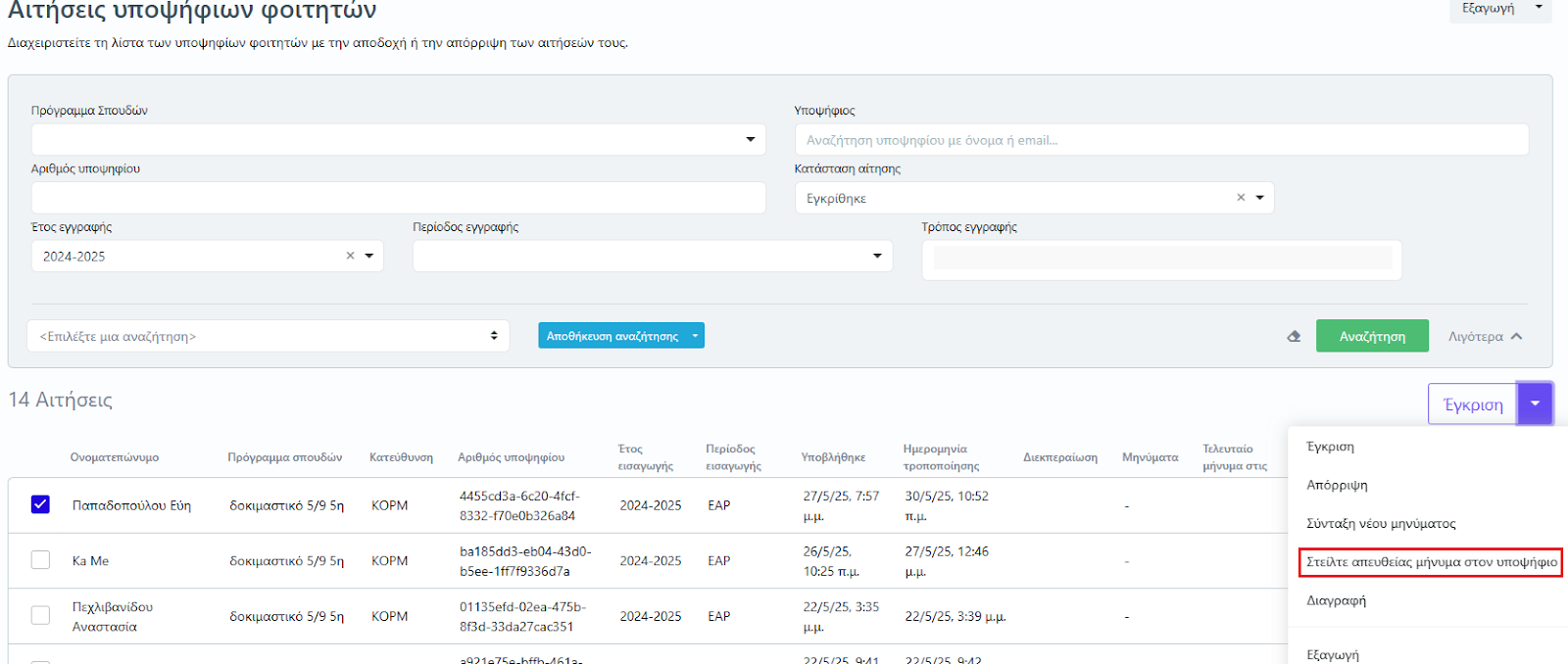
Task: Click the Ημερομηνία τροποποίησης column header
Action: [x=941, y=457]
